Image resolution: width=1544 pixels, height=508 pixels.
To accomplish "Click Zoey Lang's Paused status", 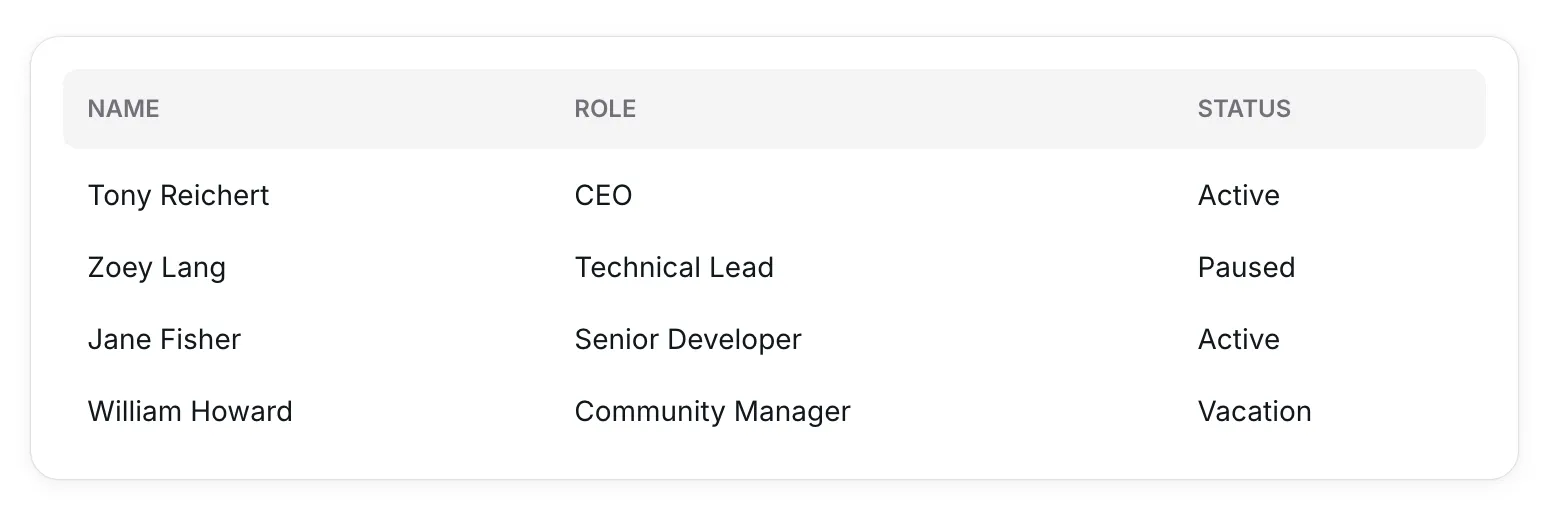I will tap(1246, 268).
